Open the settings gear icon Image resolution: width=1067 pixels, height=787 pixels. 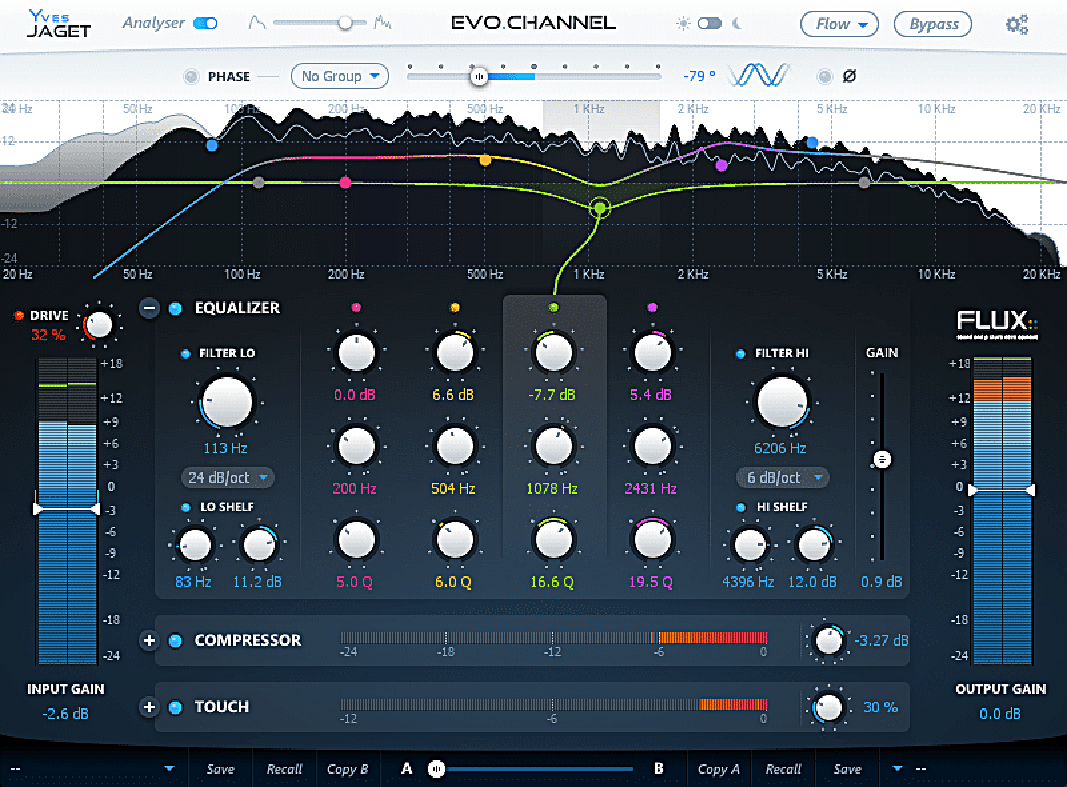(x=1017, y=25)
